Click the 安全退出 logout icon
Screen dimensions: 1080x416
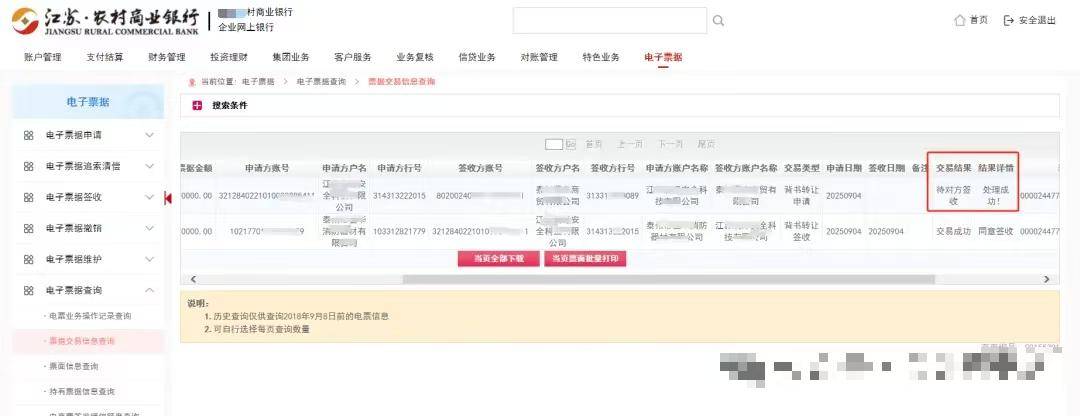pyautogui.click(x=1008, y=21)
